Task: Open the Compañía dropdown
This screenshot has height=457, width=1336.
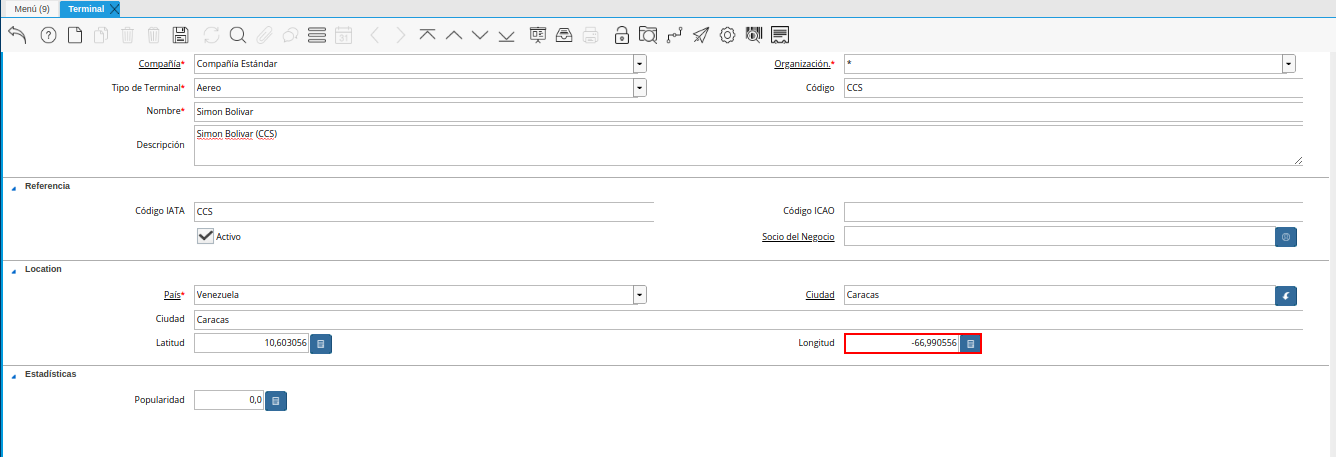Action: click(x=640, y=64)
